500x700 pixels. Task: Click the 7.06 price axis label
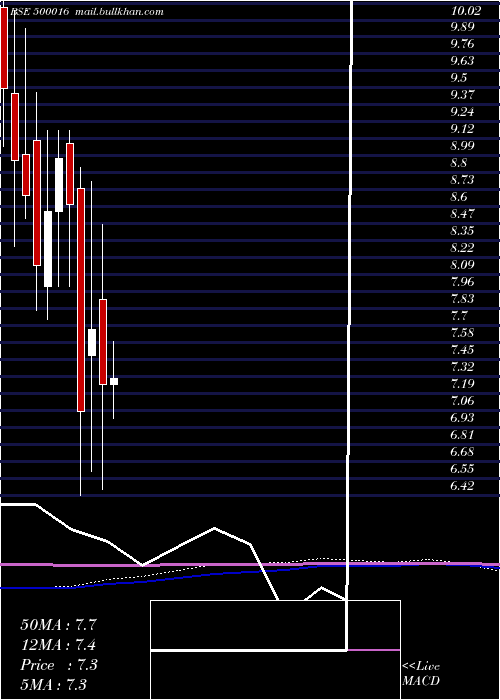click(x=462, y=400)
